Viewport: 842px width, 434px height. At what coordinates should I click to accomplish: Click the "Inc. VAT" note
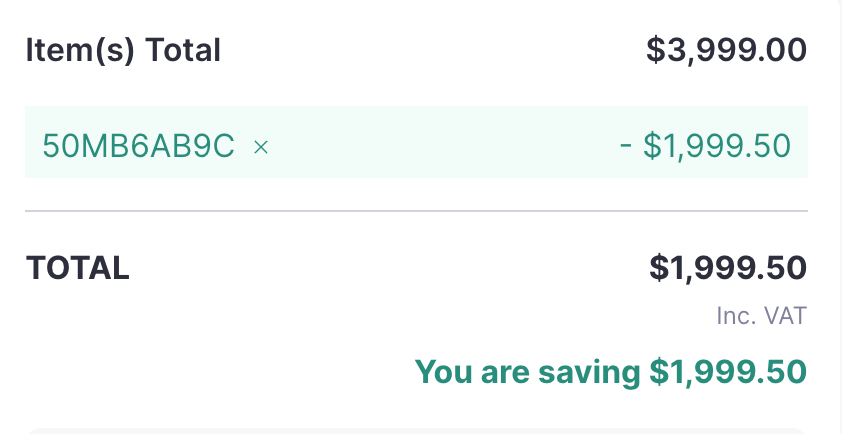tap(761, 317)
